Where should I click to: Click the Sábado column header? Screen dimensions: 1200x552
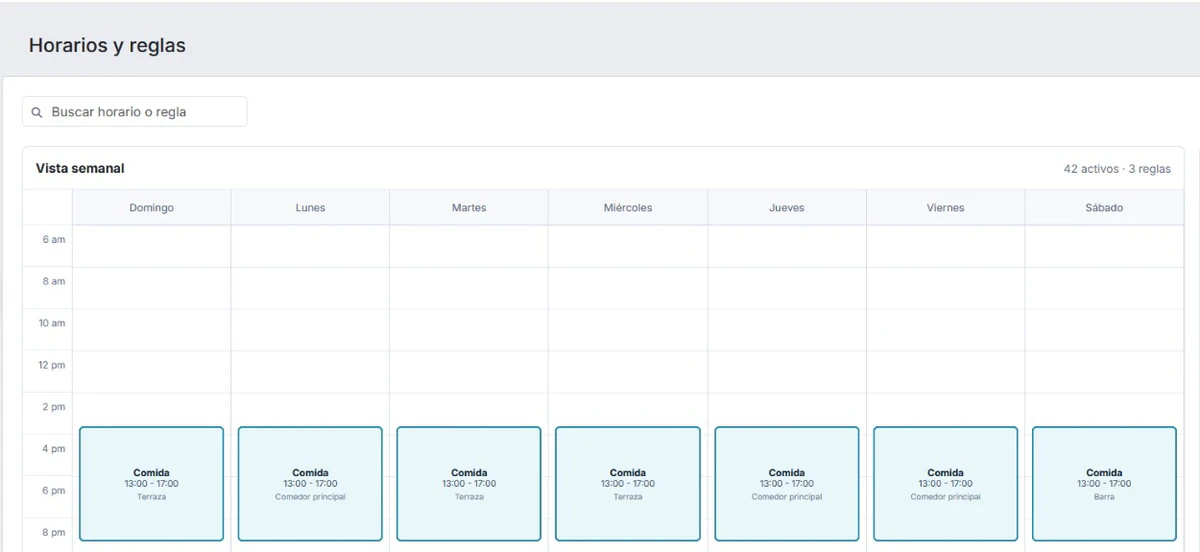[1104, 208]
